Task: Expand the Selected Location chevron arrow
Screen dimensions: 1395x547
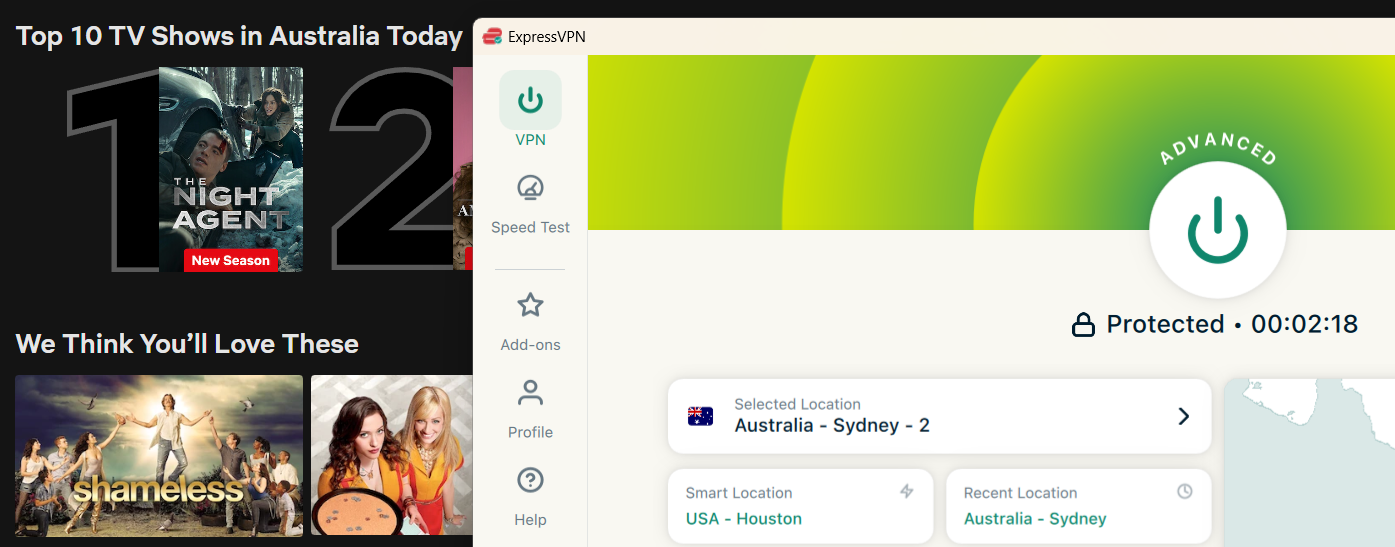Action: tap(1184, 416)
